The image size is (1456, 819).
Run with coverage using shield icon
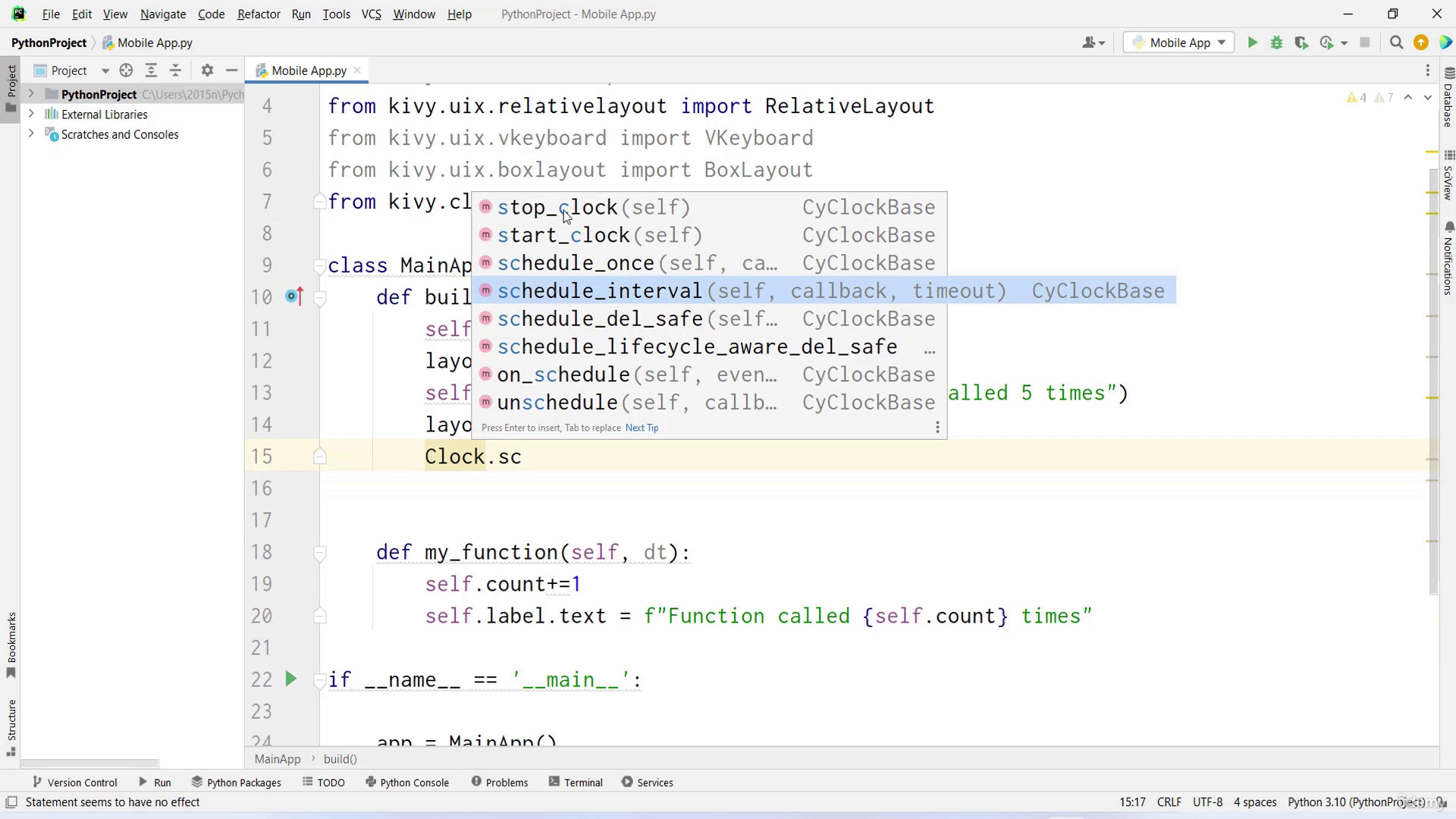[x=1301, y=43]
